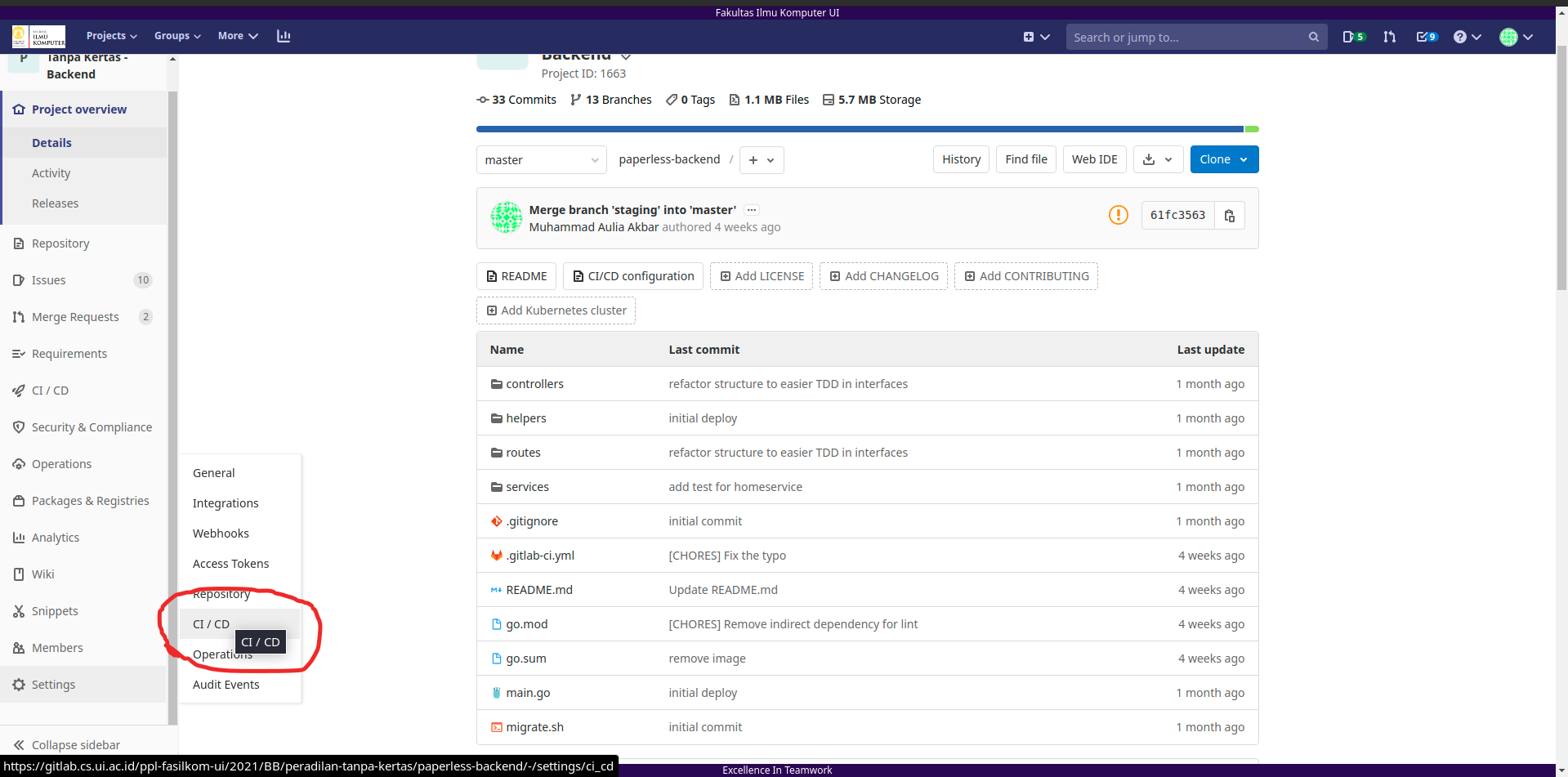The height and width of the screenshot is (777, 1568).
Task: Select Audit Events in settings menu
Action: tap(226, 685)
